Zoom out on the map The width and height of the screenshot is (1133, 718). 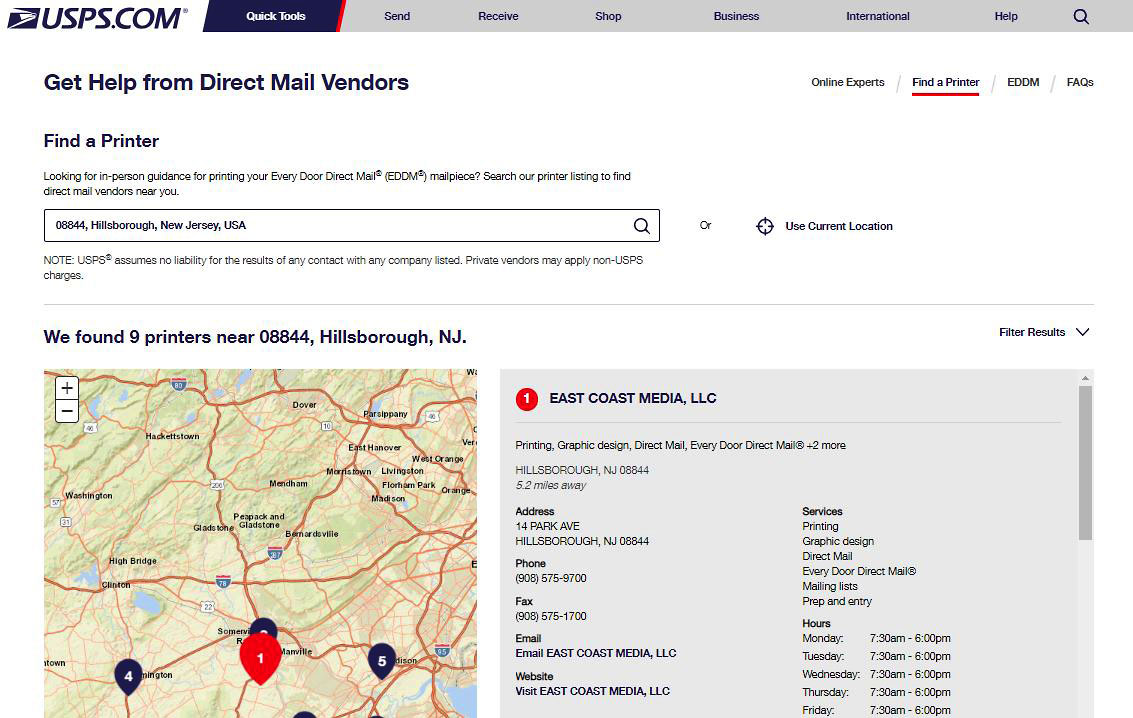pyautogui.click(x=67, y=411)
